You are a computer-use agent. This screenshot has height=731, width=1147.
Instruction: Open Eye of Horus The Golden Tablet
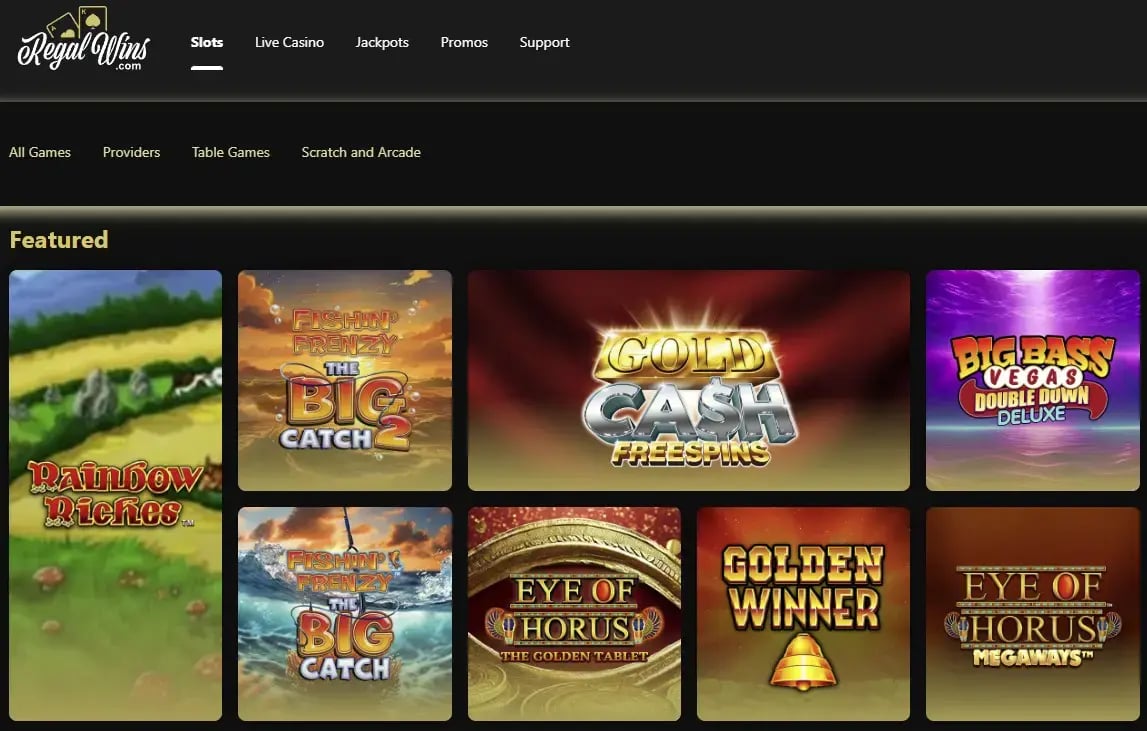coord(574,614)
